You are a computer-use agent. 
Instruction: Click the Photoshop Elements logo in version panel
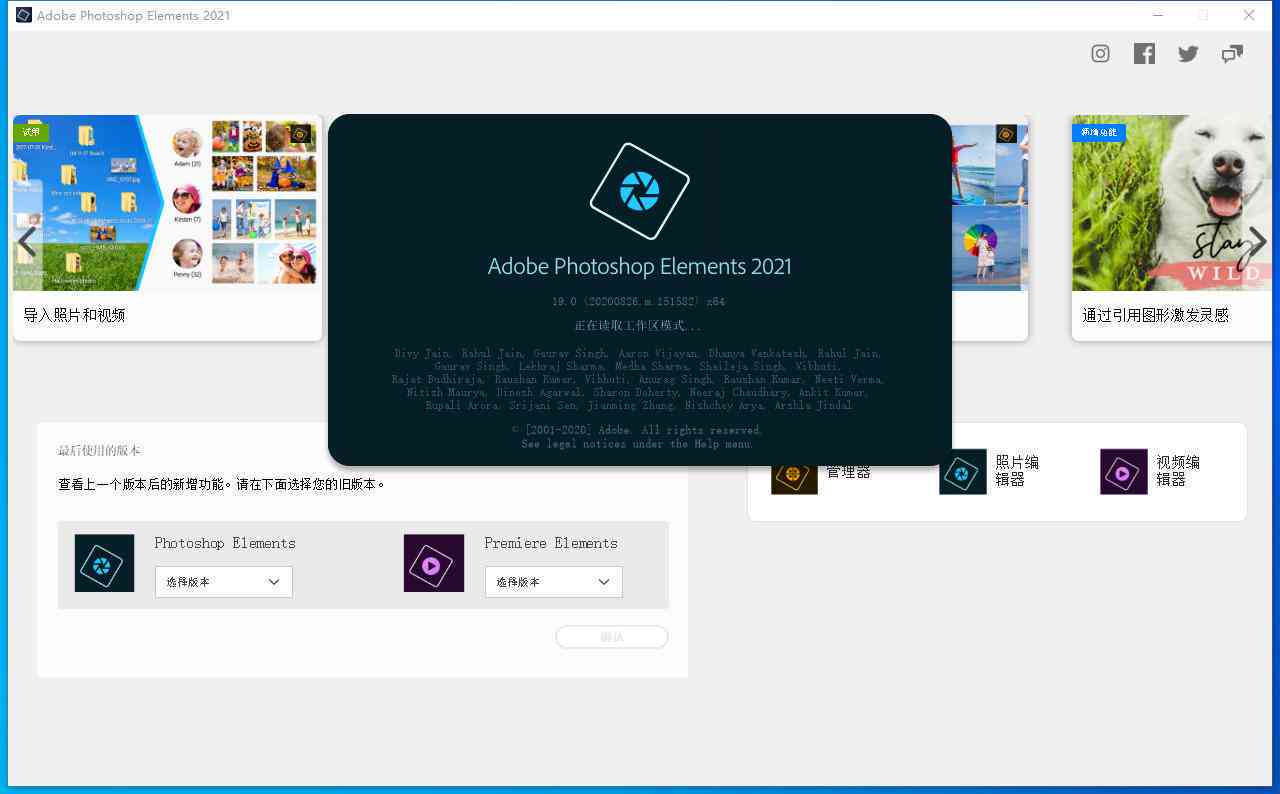104,563
